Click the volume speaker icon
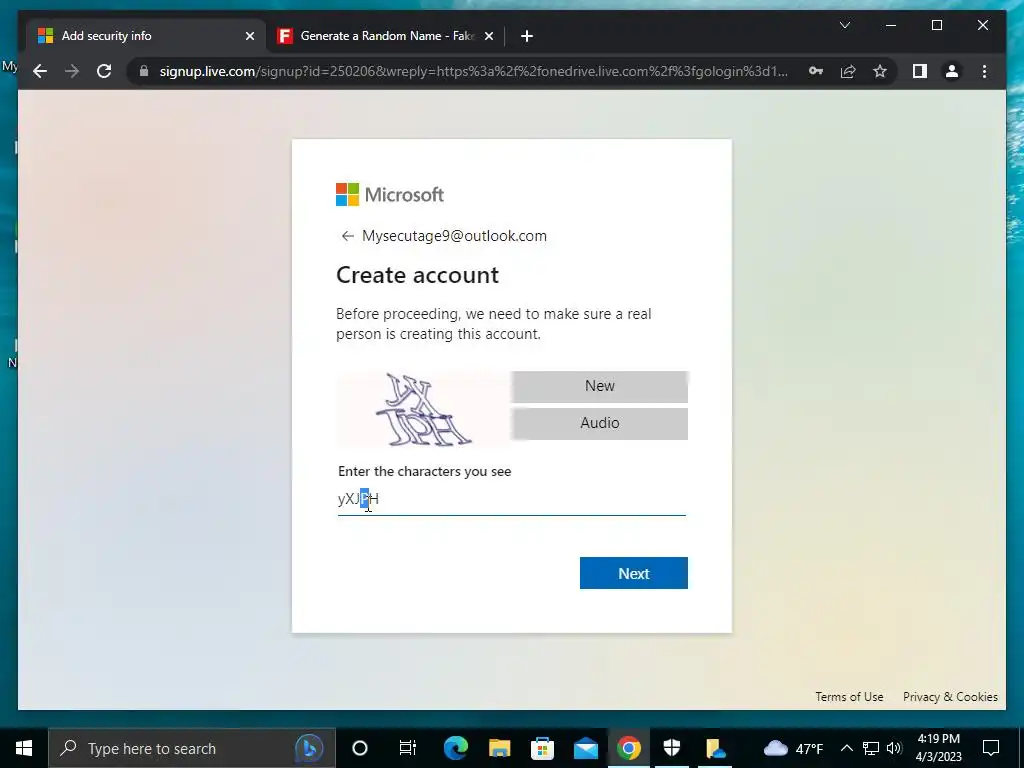Image resolution: width=1024 pixels, height=768 pixels. click(x=894, y=748)
